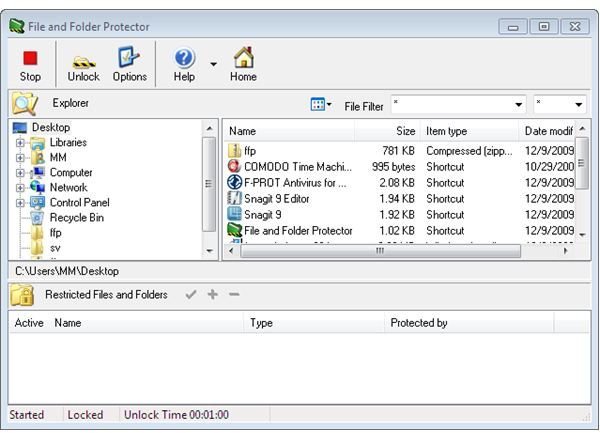Select the sv folder in tree
The width and height of the screenshot is (600, 433).
(55, 248)
